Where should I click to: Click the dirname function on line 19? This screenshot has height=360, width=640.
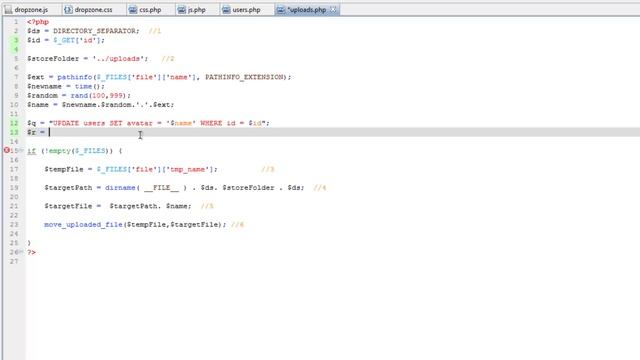click(x=120, y=187)
